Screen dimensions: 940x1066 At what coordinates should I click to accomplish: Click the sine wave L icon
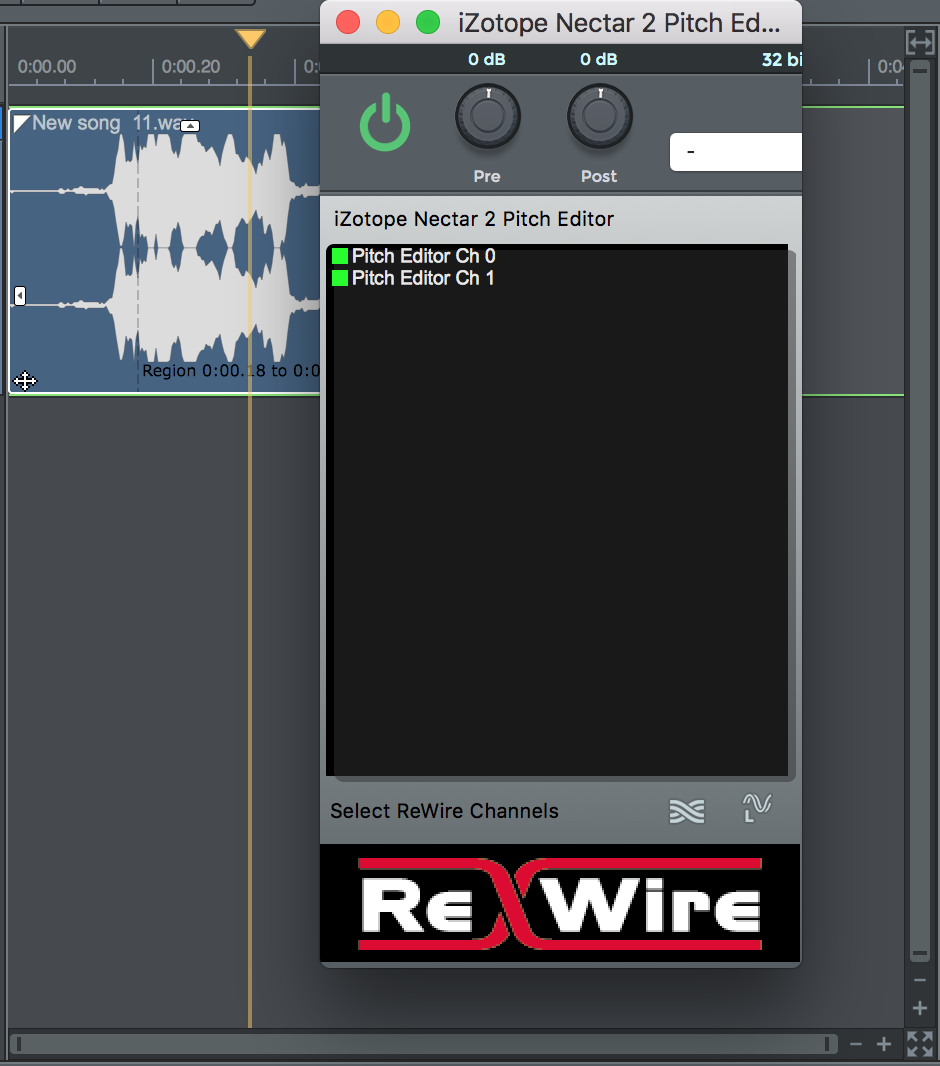(x=756, y=808)
